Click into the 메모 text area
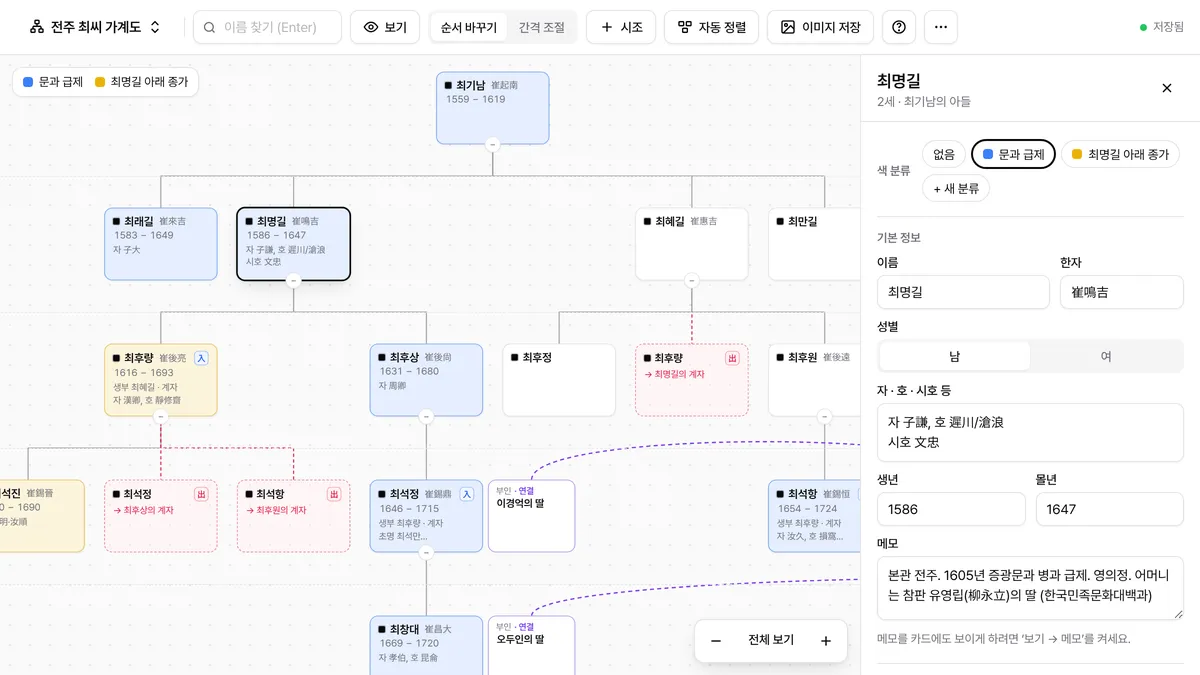Viewport: 1200px width, 675px height. (1030, 588)
